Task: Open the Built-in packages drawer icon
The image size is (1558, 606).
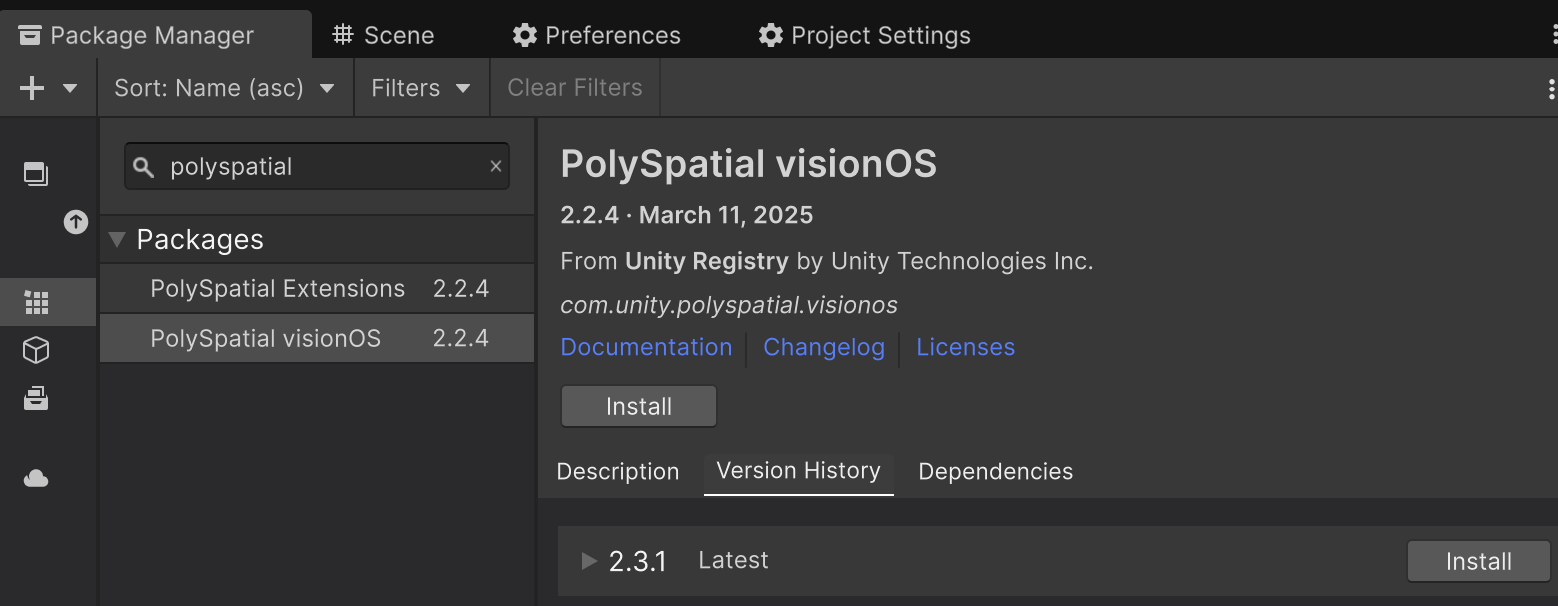Action: [36, 399]
